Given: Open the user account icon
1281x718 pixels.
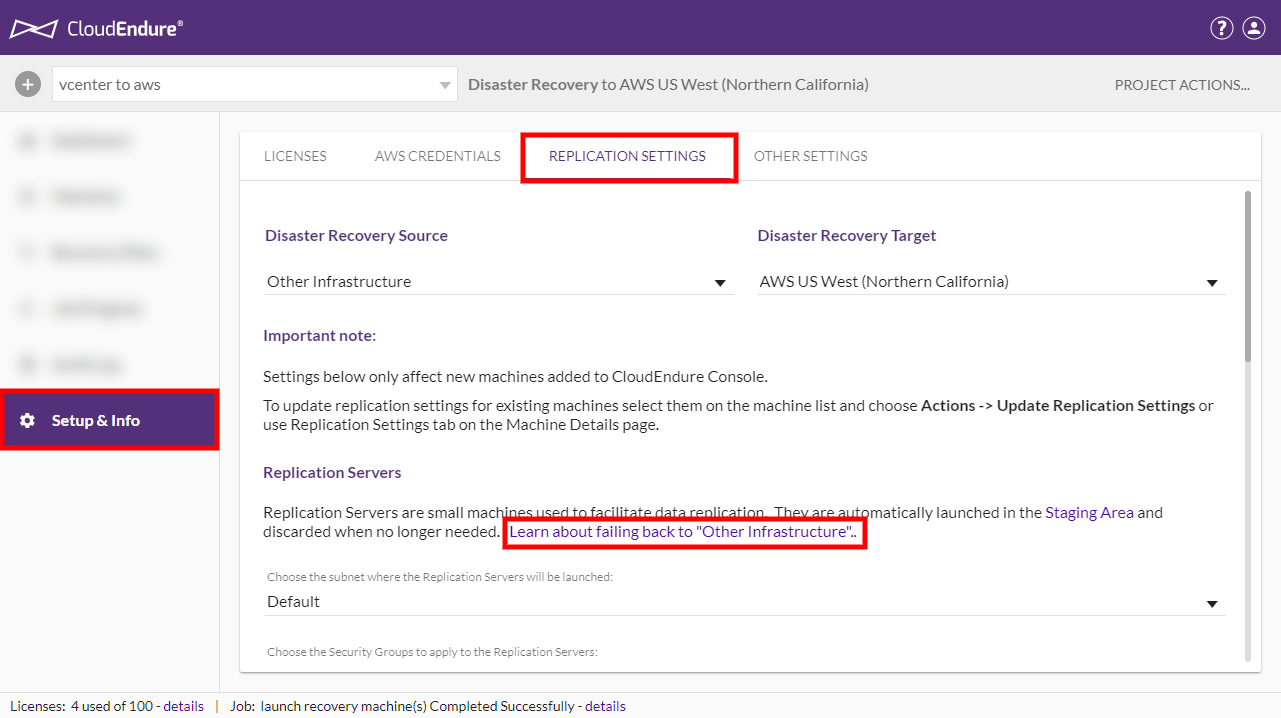Looking at the screenshot, I should [x=1254, y=28].
